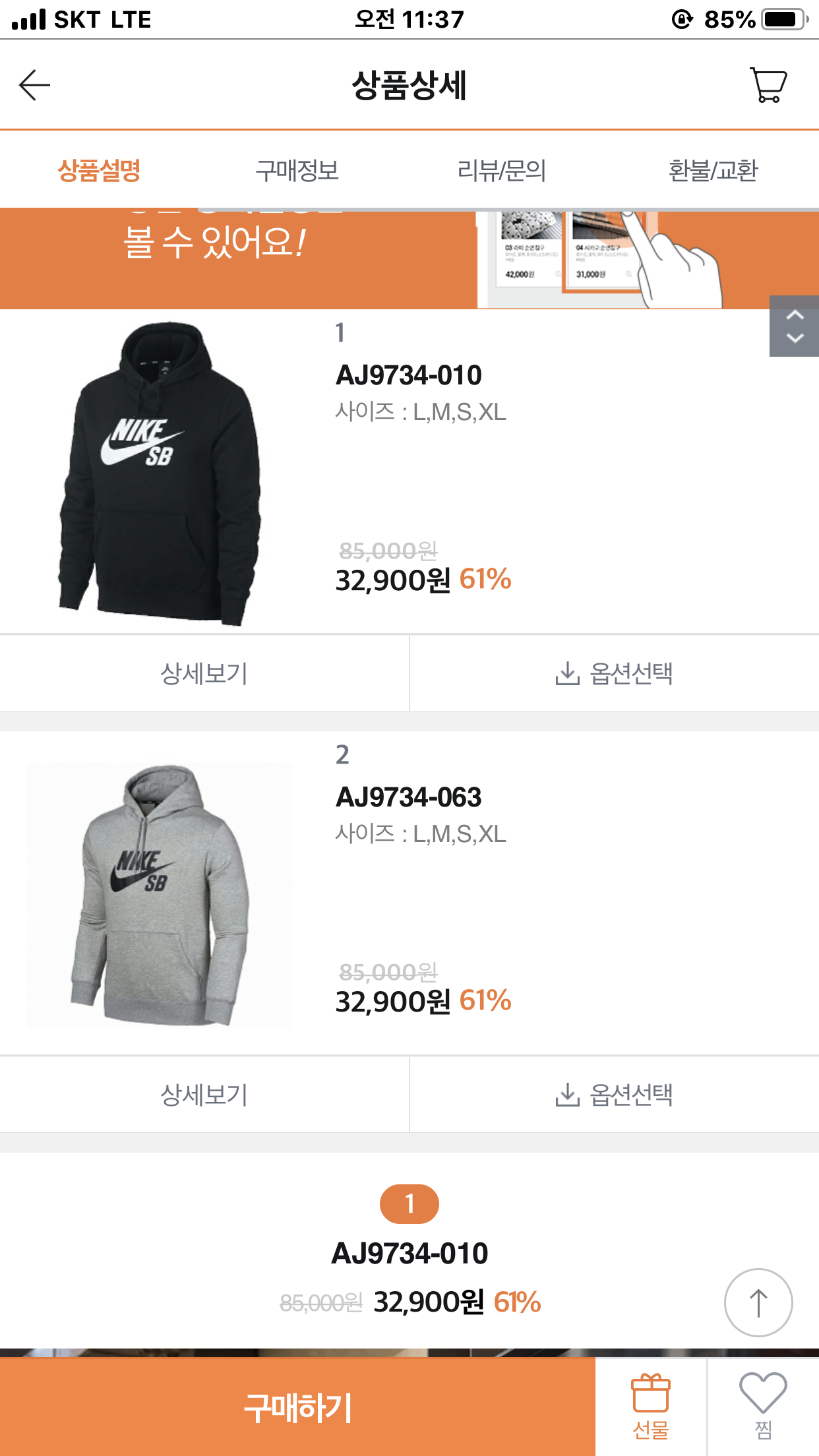Select the 상품설명 tab
Screen dimensions: 819x1456
click(99, 171)
